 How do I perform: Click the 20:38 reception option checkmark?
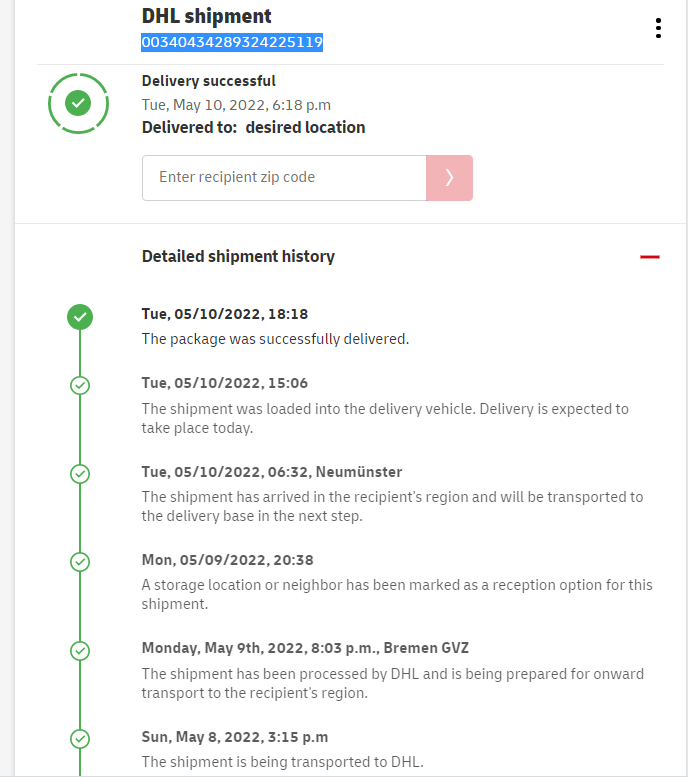(x=80, y=562)
